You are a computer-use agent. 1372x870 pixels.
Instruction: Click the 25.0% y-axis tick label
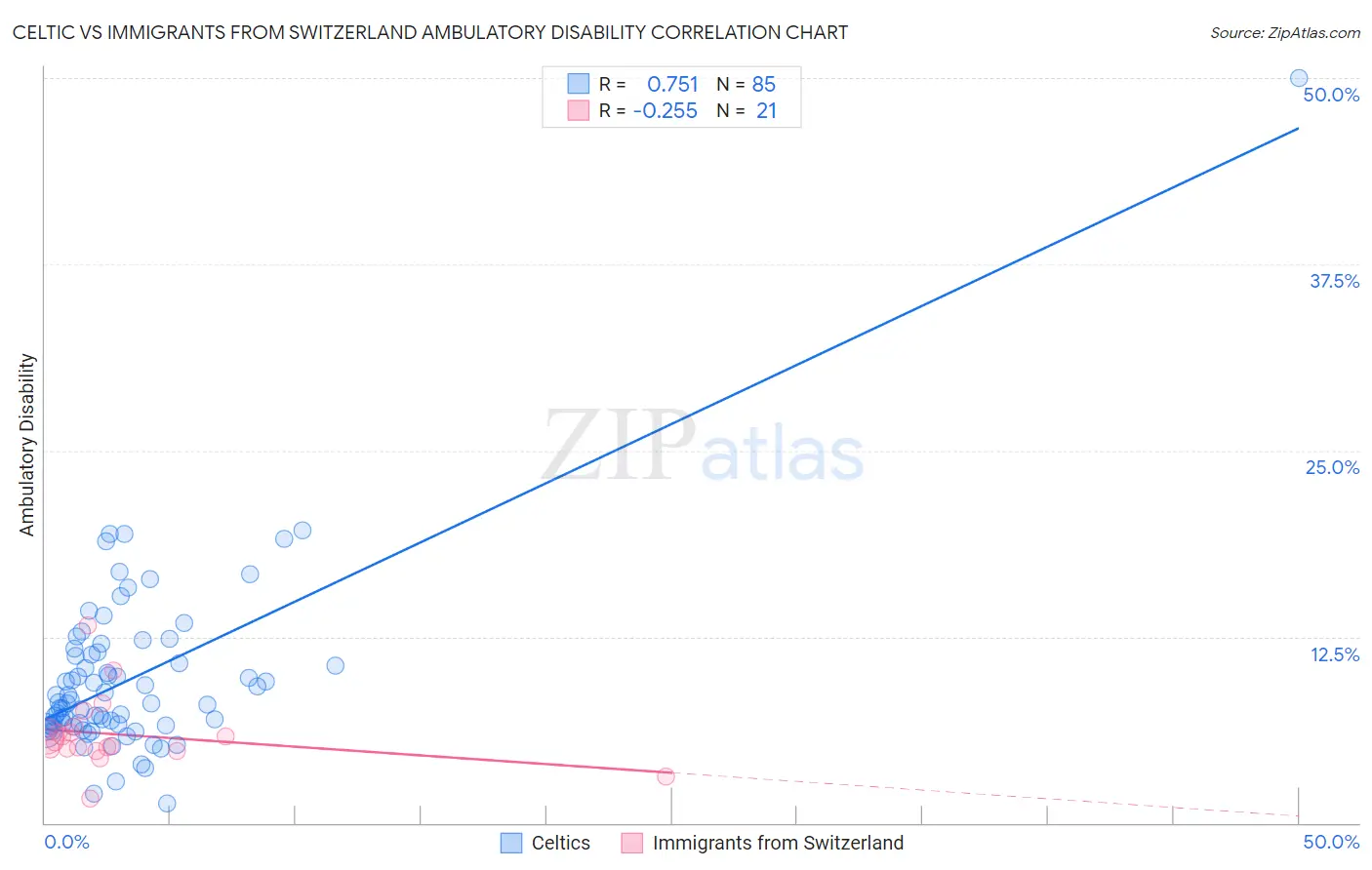pyautogui.click(x=1332, y=467)
